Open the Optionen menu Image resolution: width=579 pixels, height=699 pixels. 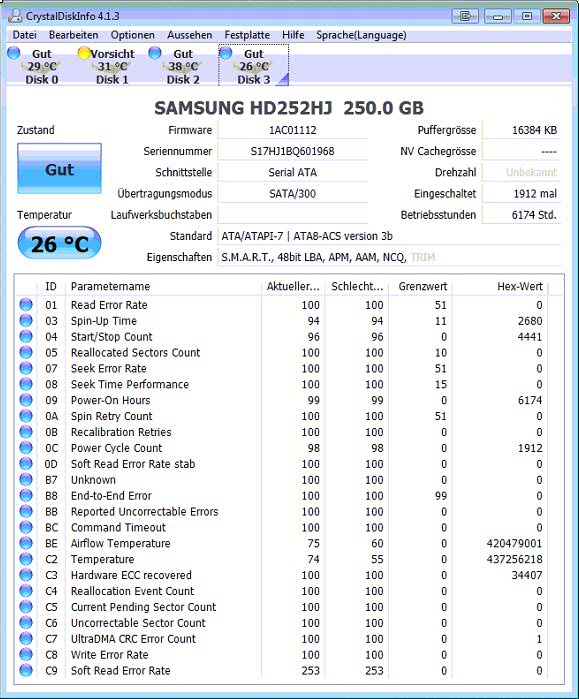pyautogui.click(x=132, y=35)
